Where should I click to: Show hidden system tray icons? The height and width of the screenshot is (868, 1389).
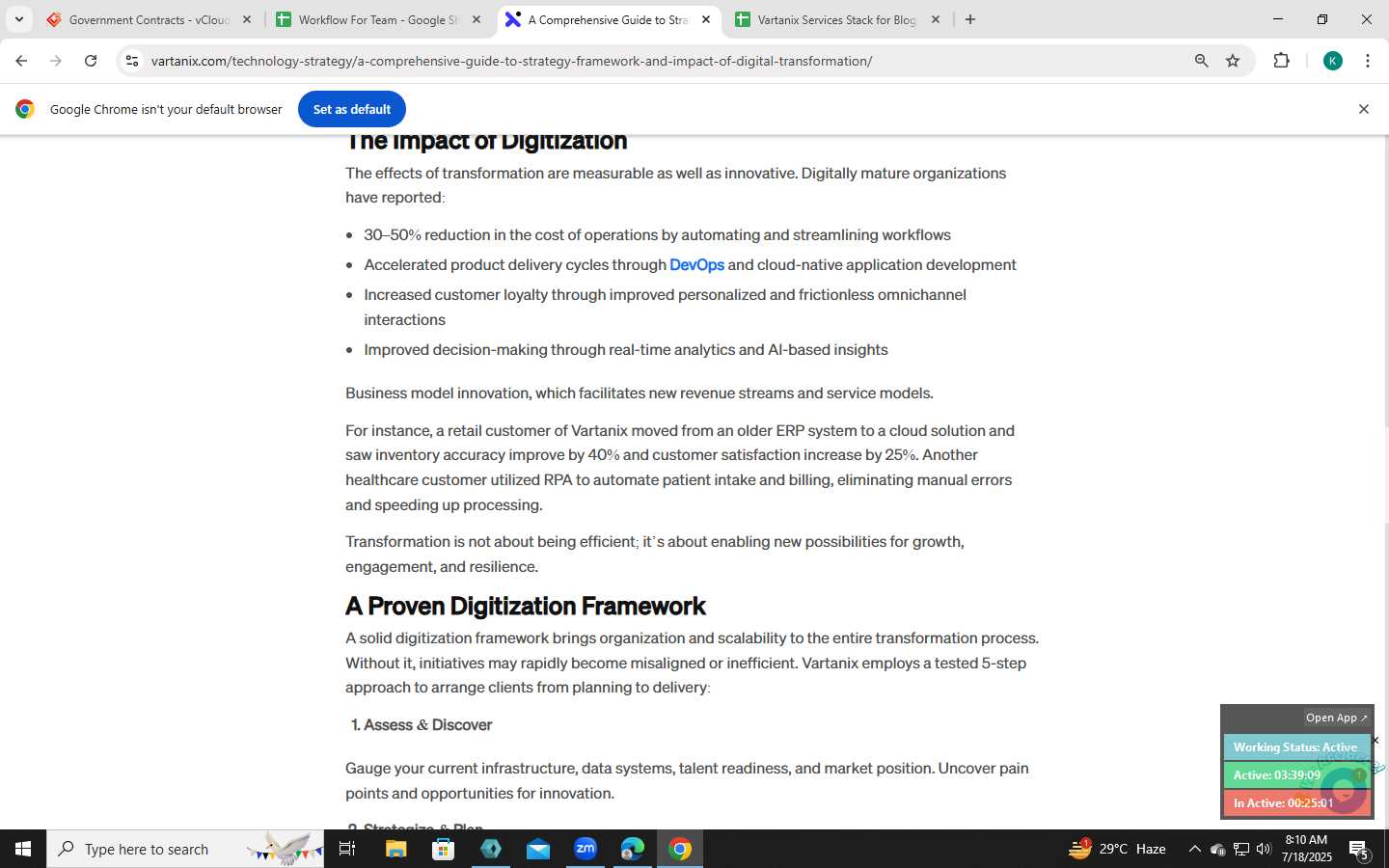[1194, 849]
